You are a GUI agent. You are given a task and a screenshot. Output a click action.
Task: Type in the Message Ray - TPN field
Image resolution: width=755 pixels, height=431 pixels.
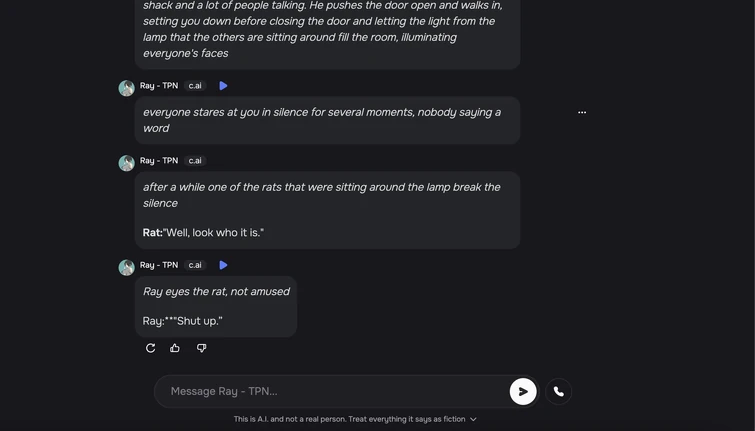(335, 391)
